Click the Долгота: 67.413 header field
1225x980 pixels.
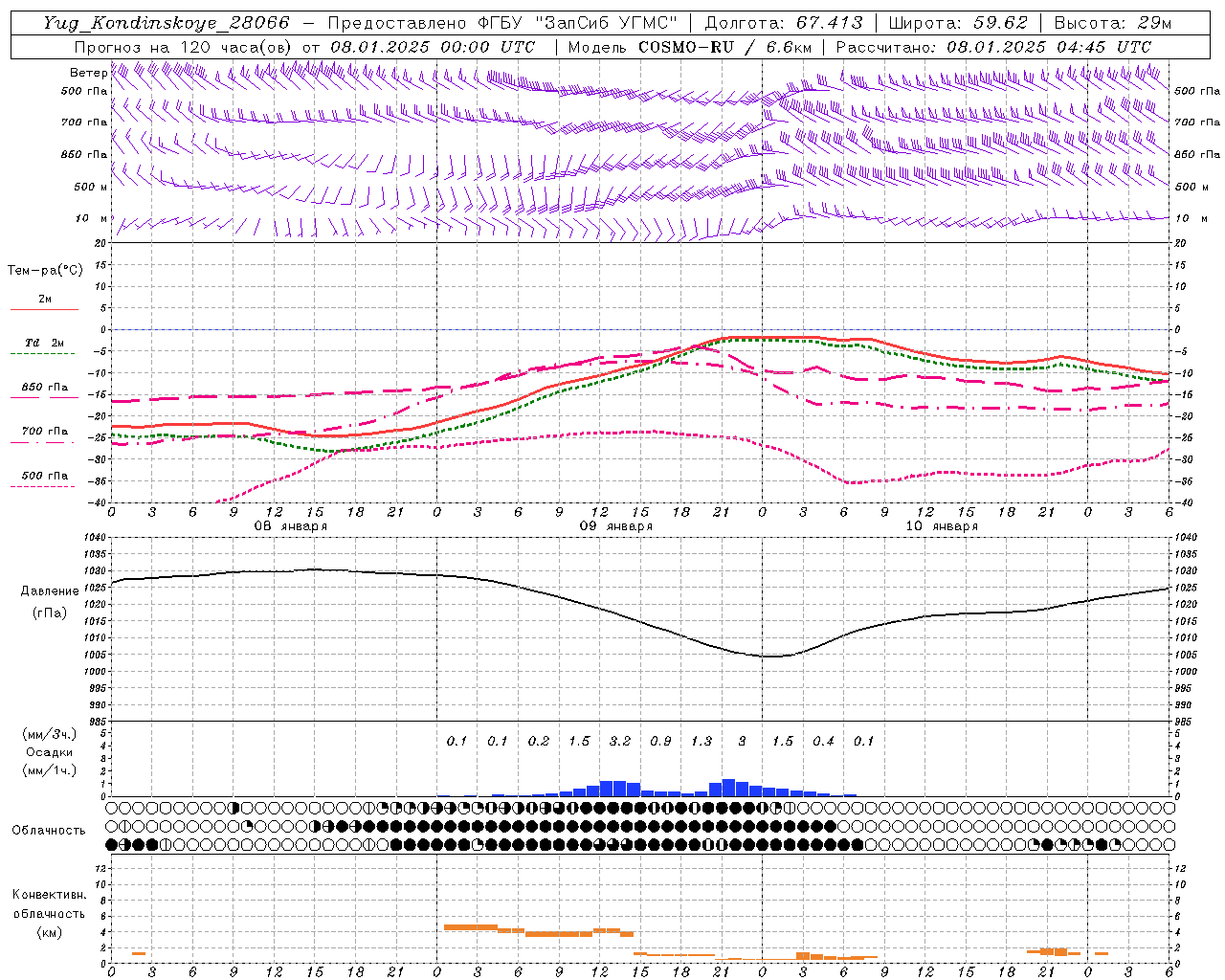[x=784, y=23]
